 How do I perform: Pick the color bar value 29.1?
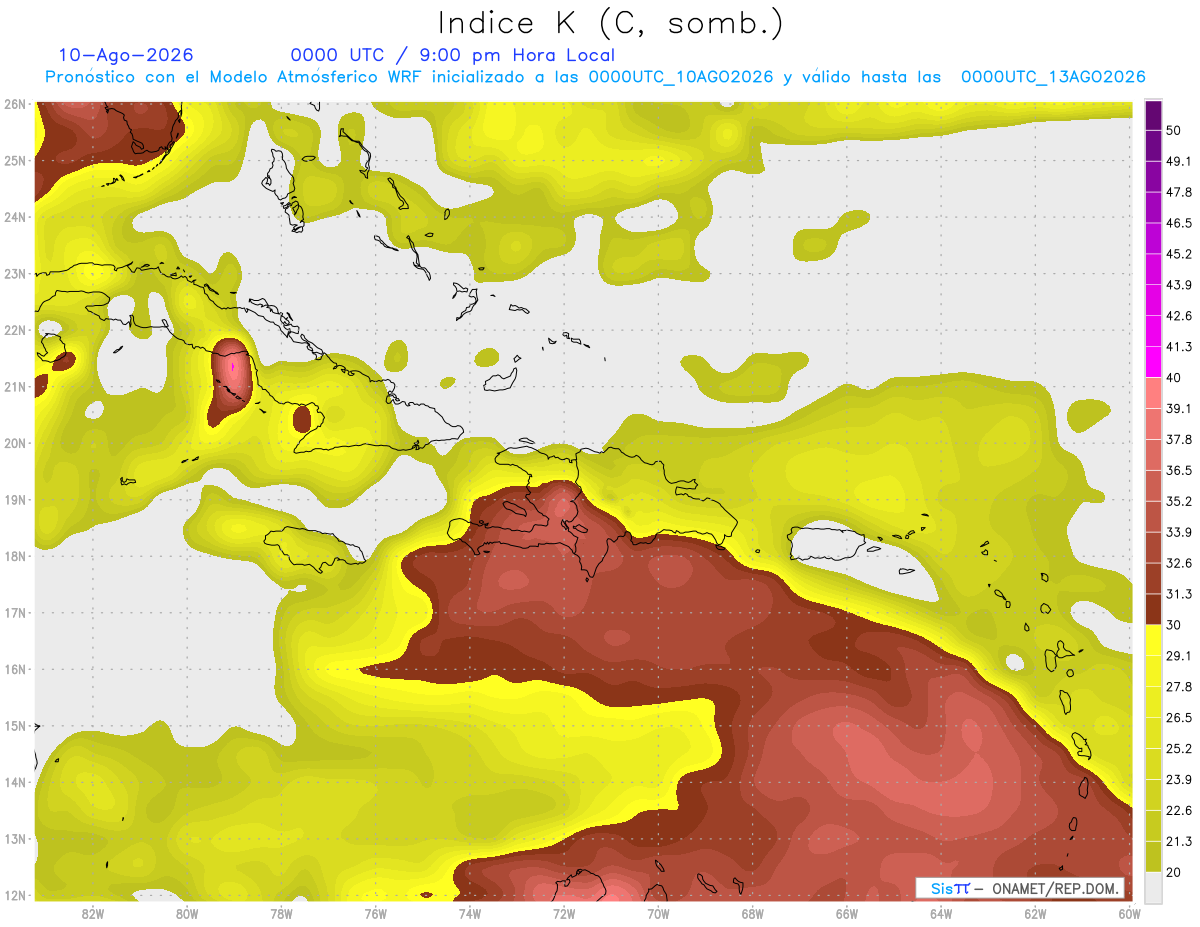click(x=1178, y=656)
